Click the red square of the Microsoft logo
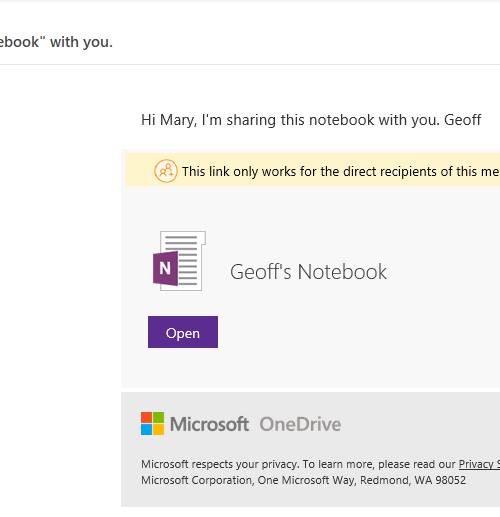 146,418
